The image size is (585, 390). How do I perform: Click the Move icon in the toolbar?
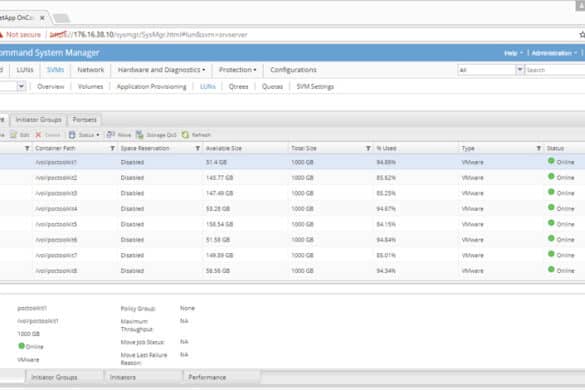[110, 134]
